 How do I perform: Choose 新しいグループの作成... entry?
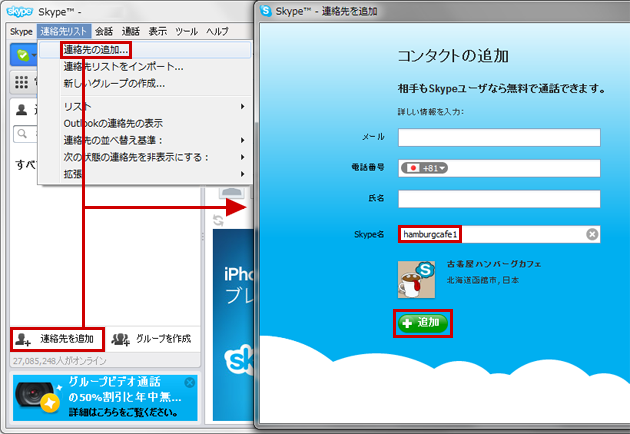click(x=145, y=84)
